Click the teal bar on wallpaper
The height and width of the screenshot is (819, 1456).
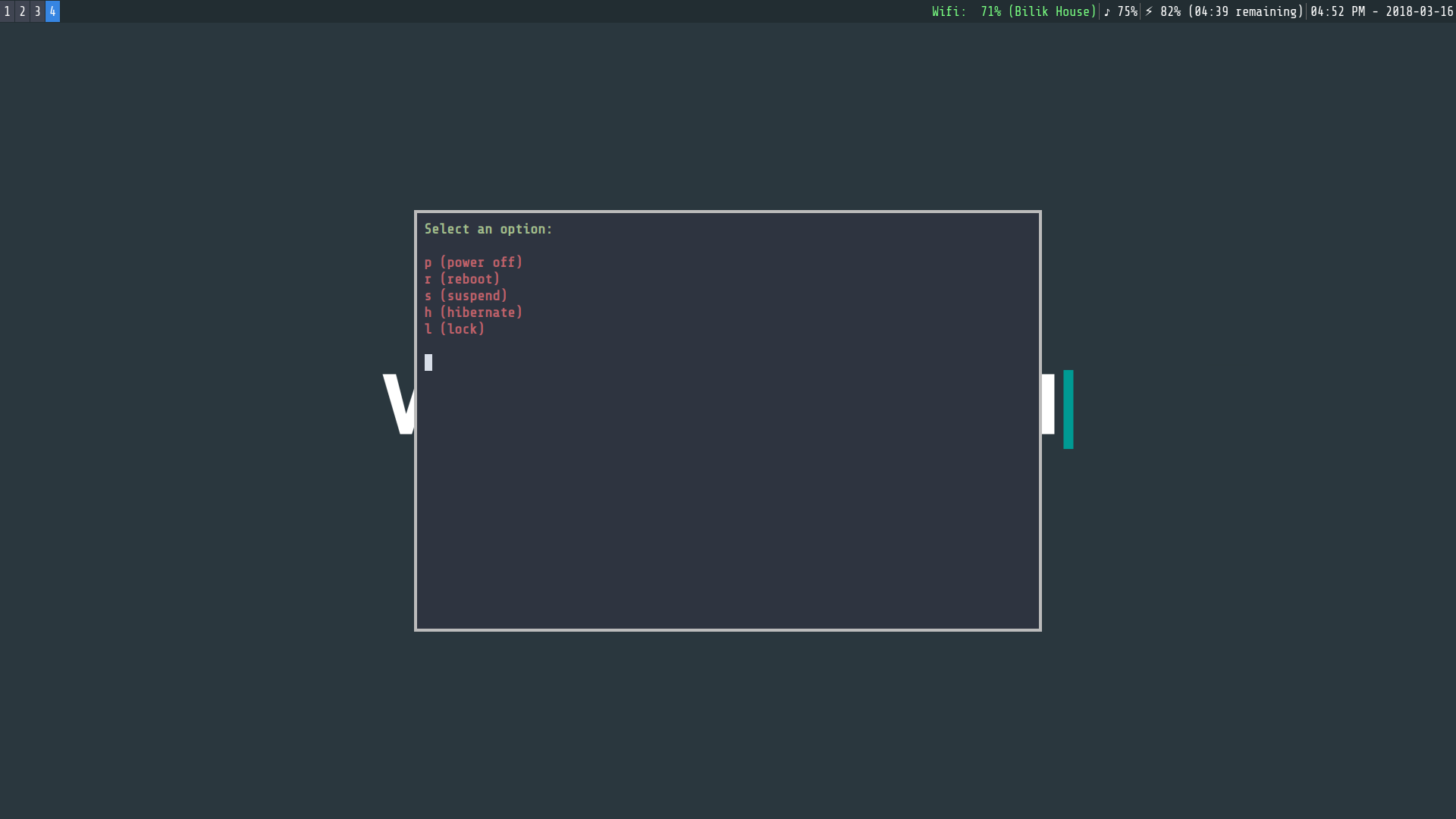pyautogui.click(x=1068, y=409)
